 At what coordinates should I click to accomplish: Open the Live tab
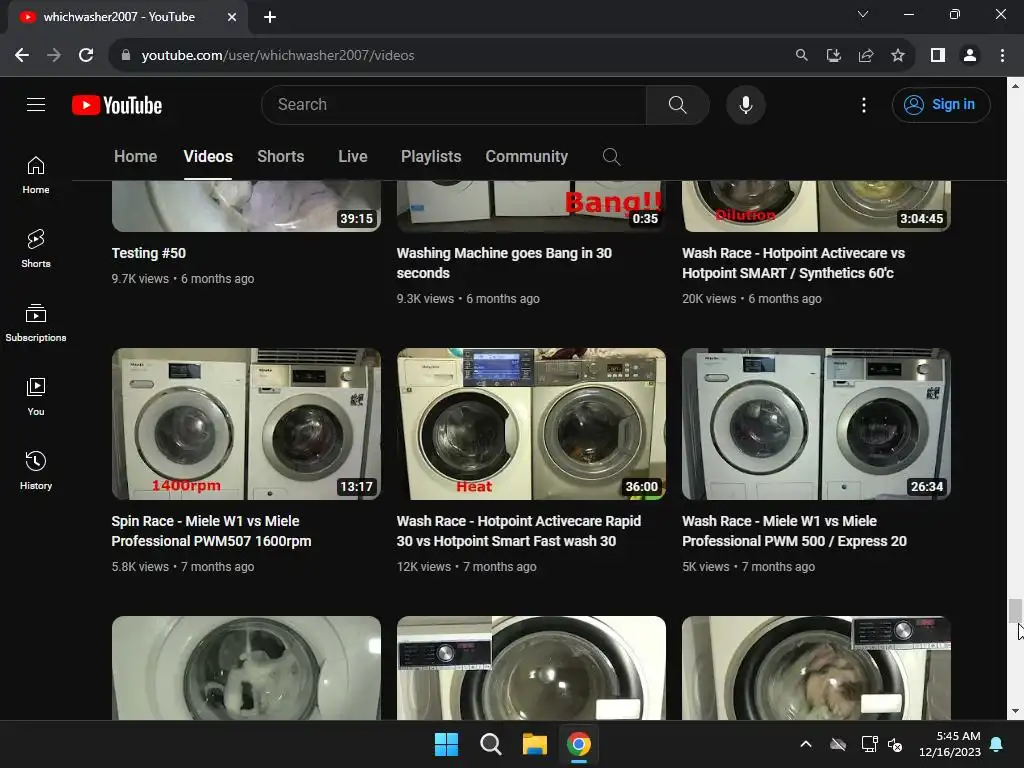pos(353,157)
